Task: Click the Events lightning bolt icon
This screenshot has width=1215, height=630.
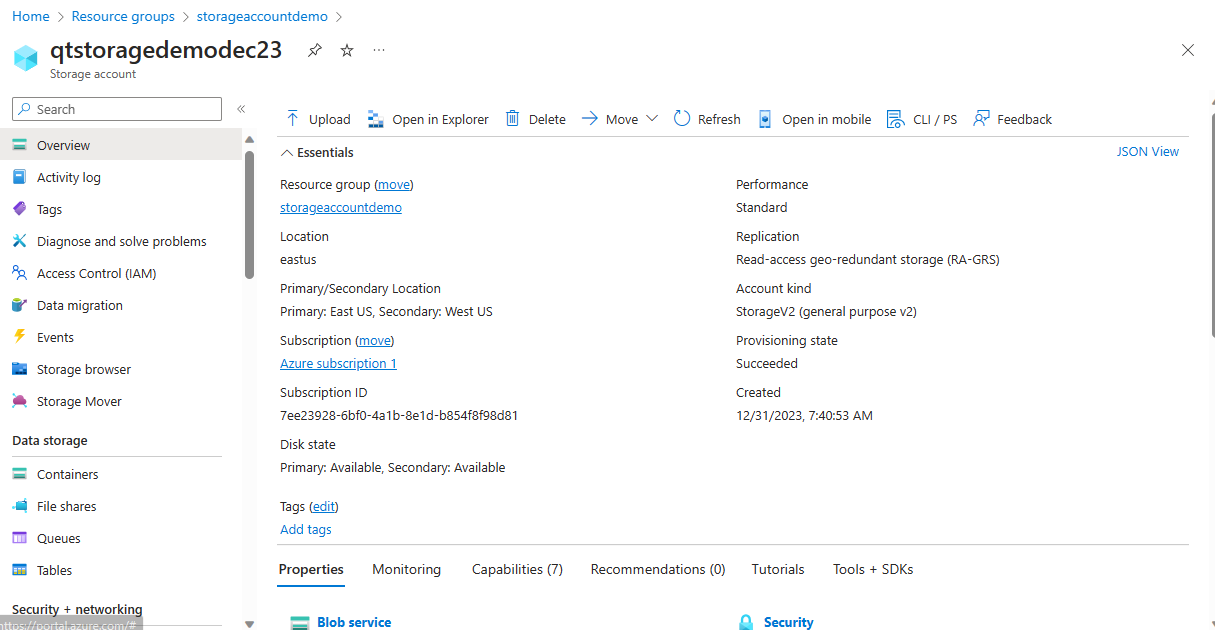Action: (x=19, y=337)
